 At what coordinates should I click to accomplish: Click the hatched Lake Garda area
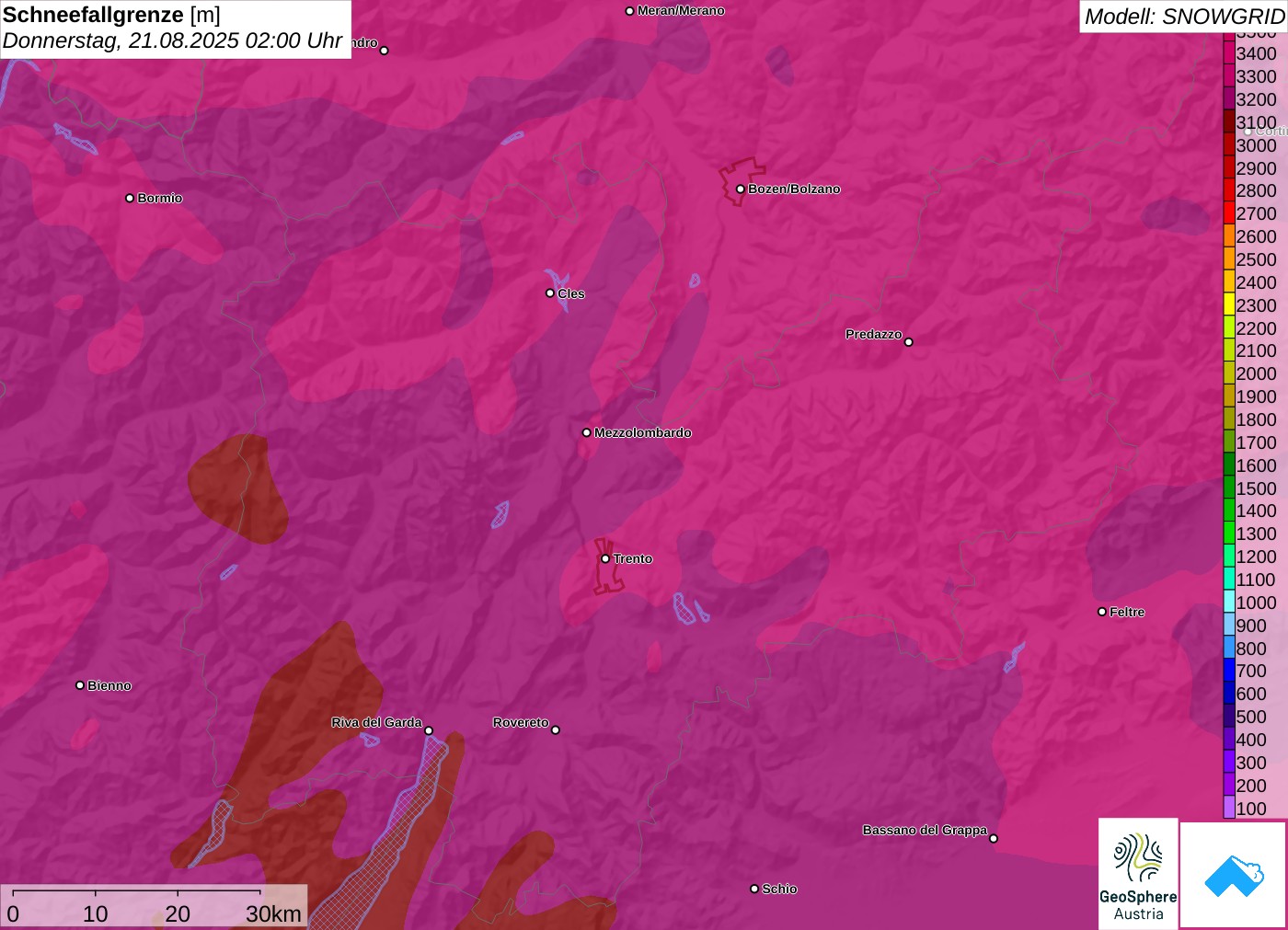point(386,846)
